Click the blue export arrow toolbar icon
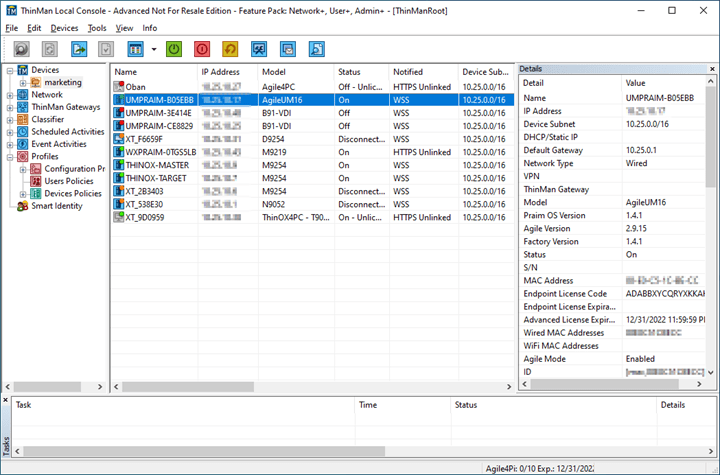The width and height of the screenshot is (720, 475). (x=77, y=48)
